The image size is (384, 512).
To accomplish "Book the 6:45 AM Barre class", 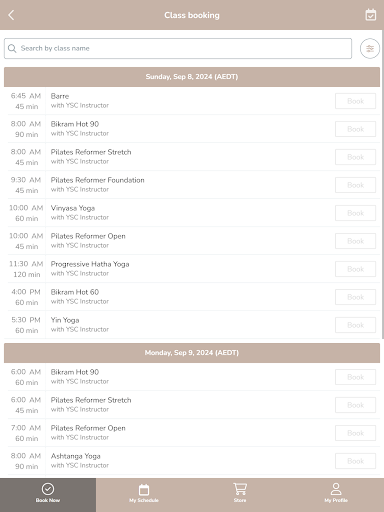I will point(355,101).
